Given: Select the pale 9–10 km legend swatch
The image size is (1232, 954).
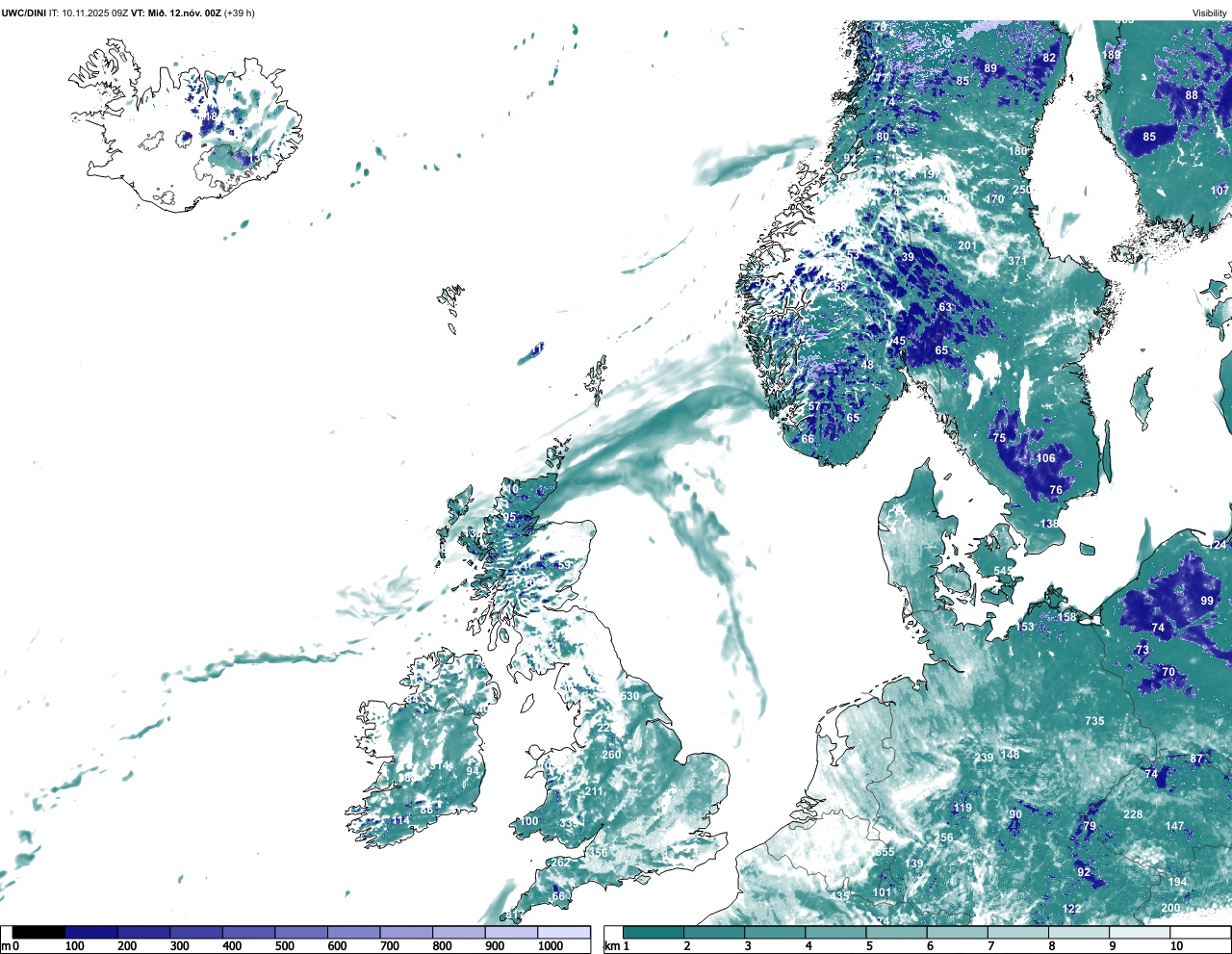Looking at the screenshot, I should pos(1140,932).
